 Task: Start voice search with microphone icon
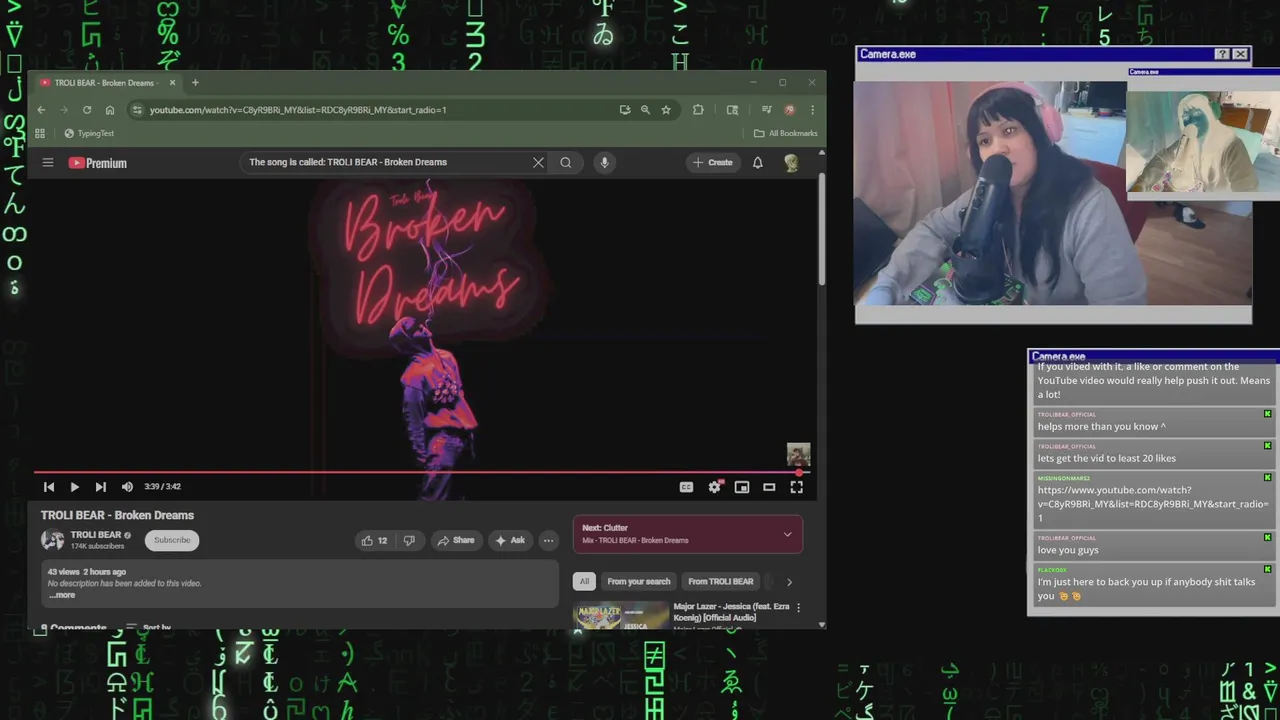point(604,162)
